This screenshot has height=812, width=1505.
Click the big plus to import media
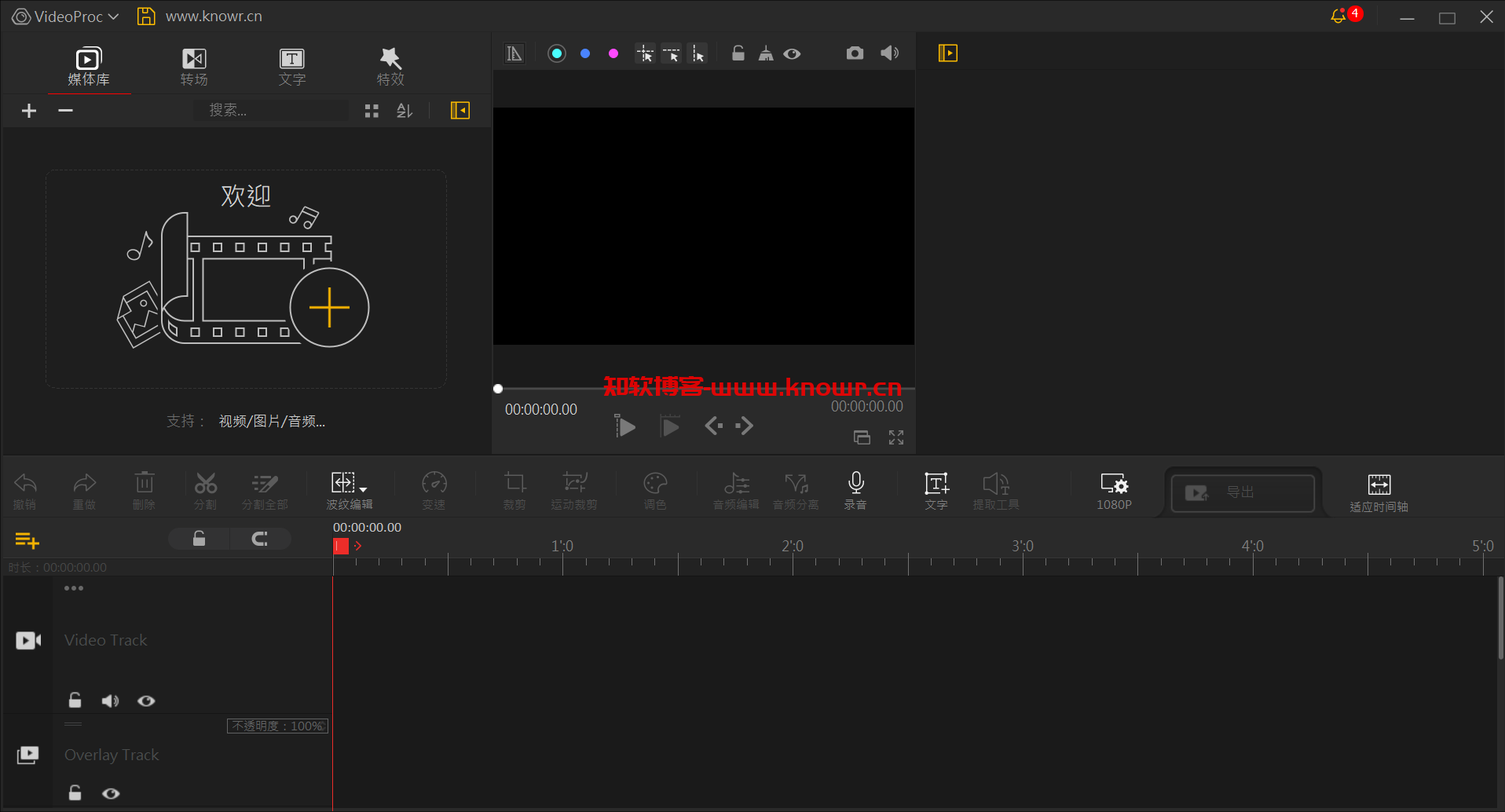[329, 307]
